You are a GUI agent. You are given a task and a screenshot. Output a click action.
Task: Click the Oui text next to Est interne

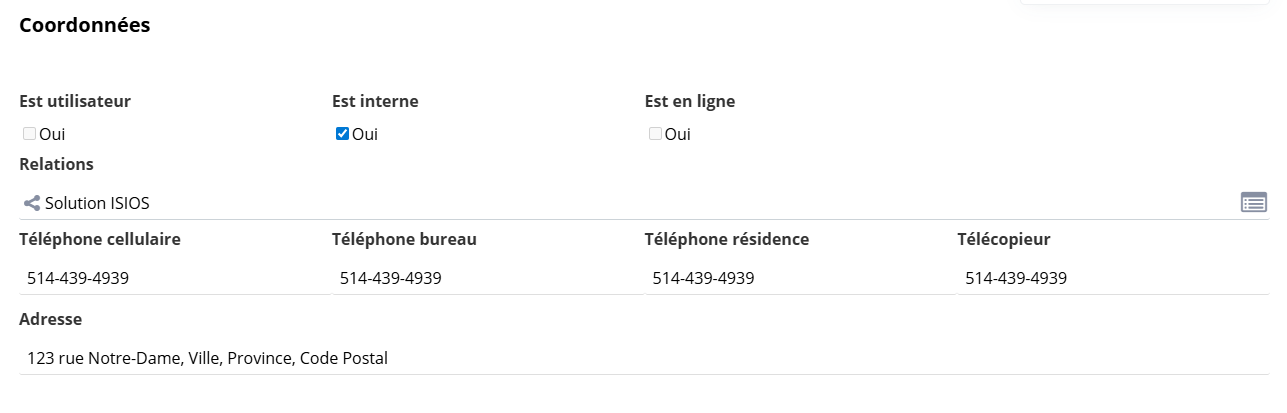coord(365,134)
